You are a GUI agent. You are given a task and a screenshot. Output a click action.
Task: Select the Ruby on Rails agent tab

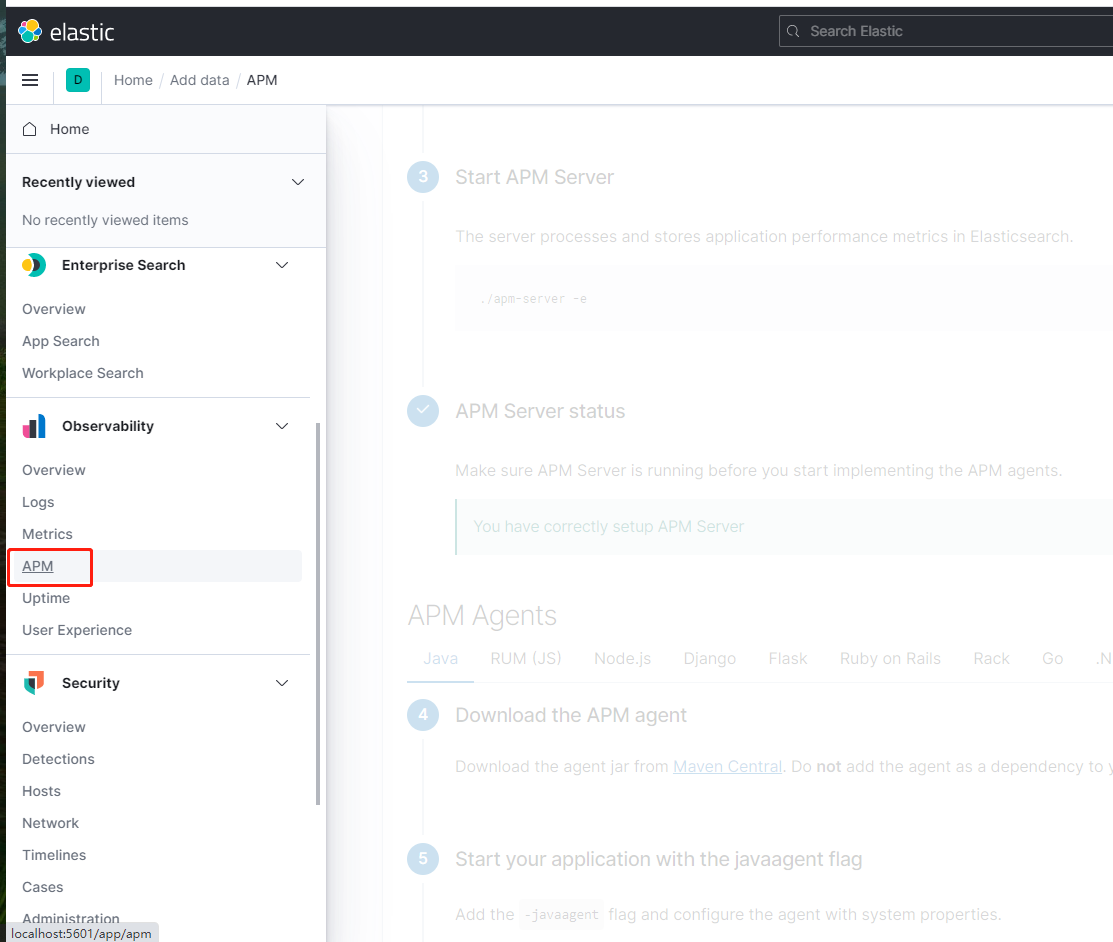click(x=890, y=659)
